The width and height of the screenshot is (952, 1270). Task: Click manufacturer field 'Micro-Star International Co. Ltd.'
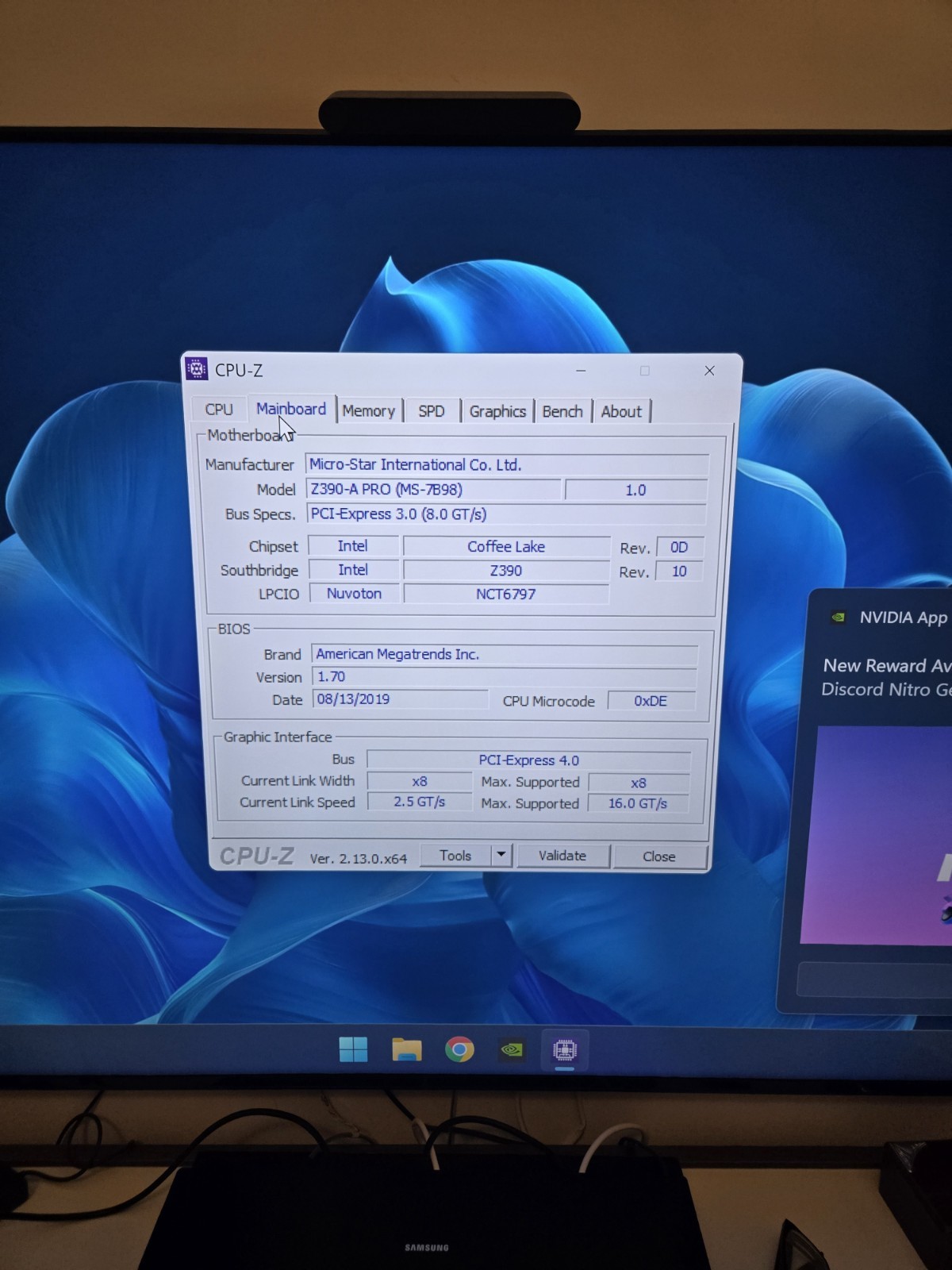507,464
